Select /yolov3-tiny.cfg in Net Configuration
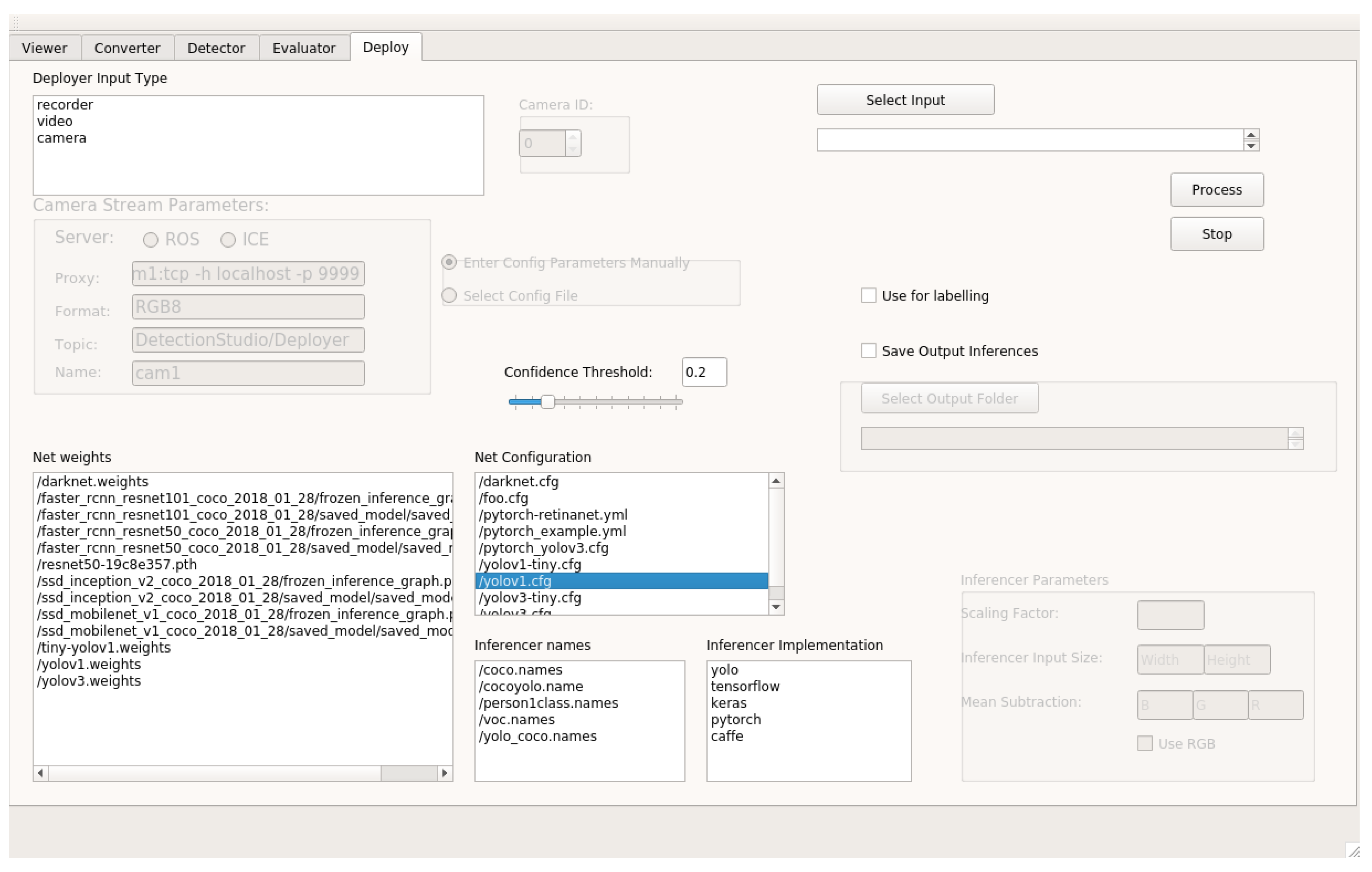Viewport: 1372px width, 872px height. 530,597
